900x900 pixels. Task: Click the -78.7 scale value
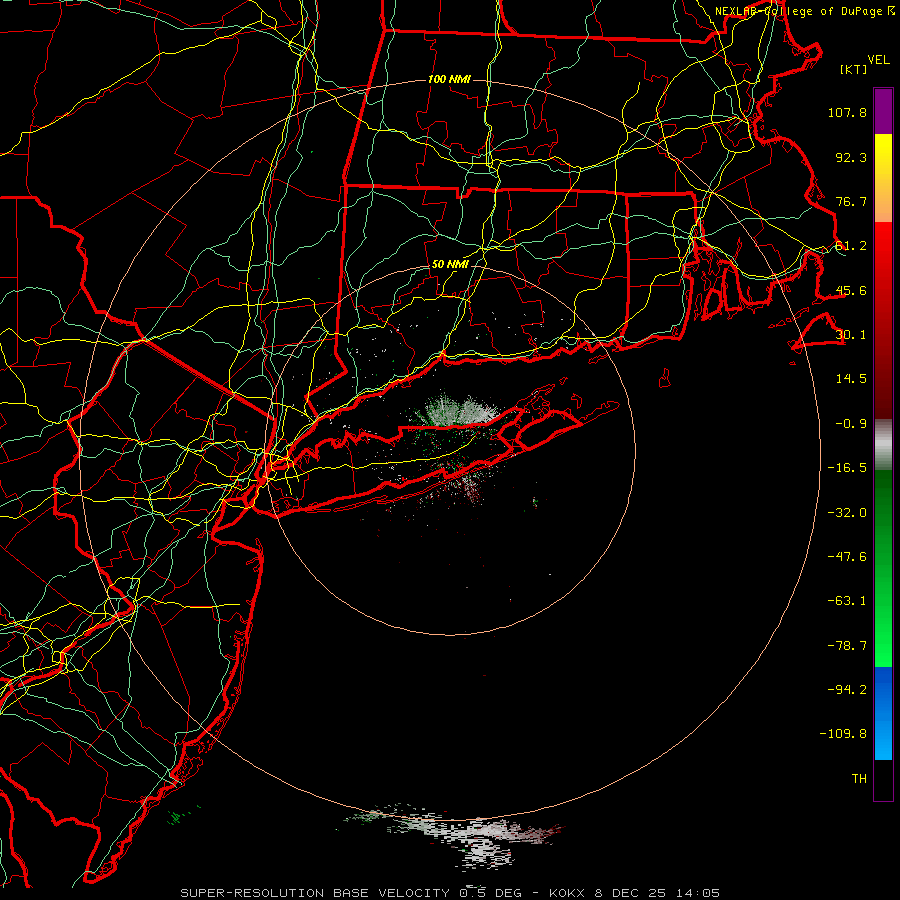tap(847, 646)
